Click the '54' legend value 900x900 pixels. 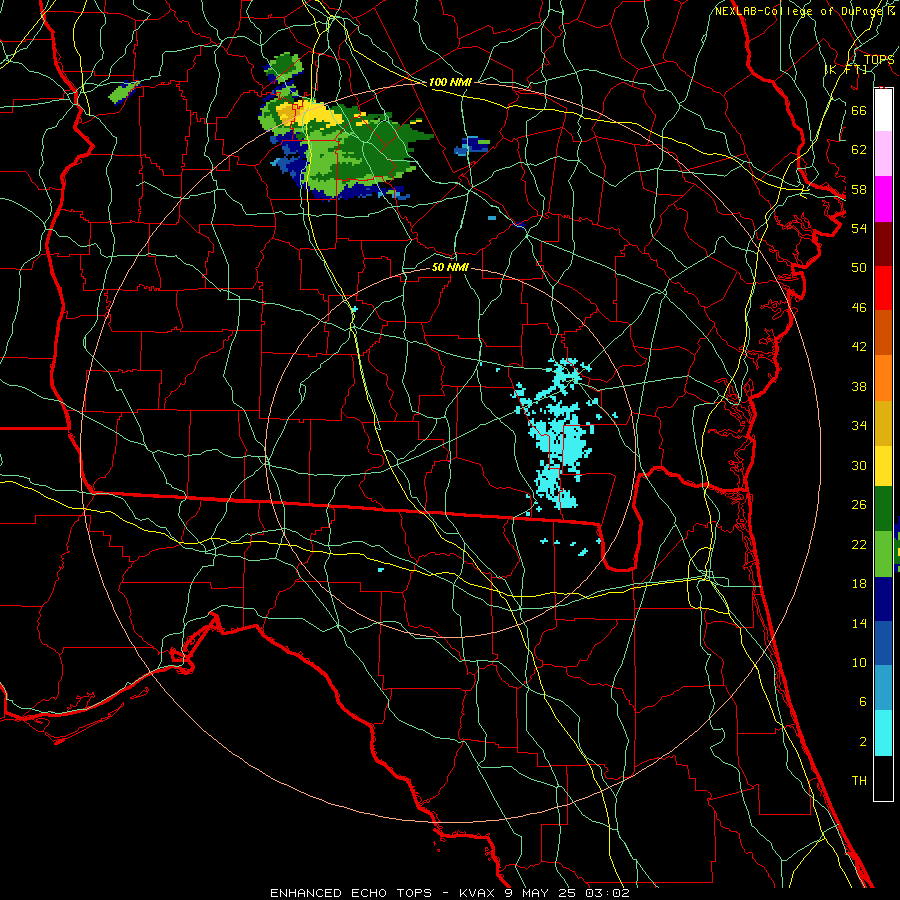point(859,228)
